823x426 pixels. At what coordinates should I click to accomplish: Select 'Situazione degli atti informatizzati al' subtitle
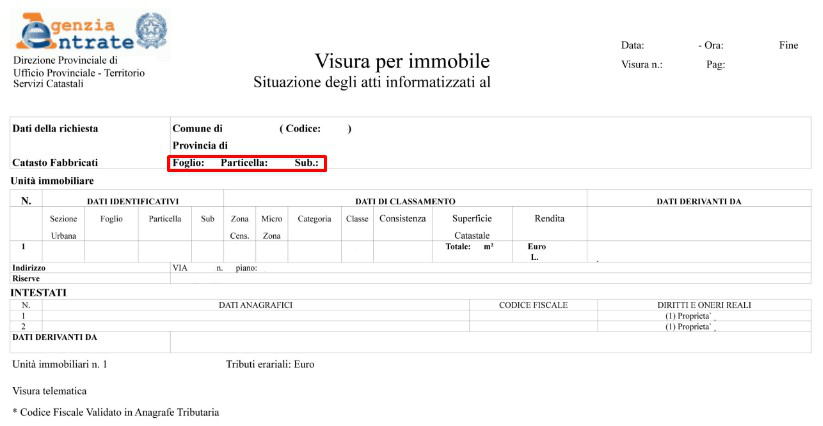(372, 82)
